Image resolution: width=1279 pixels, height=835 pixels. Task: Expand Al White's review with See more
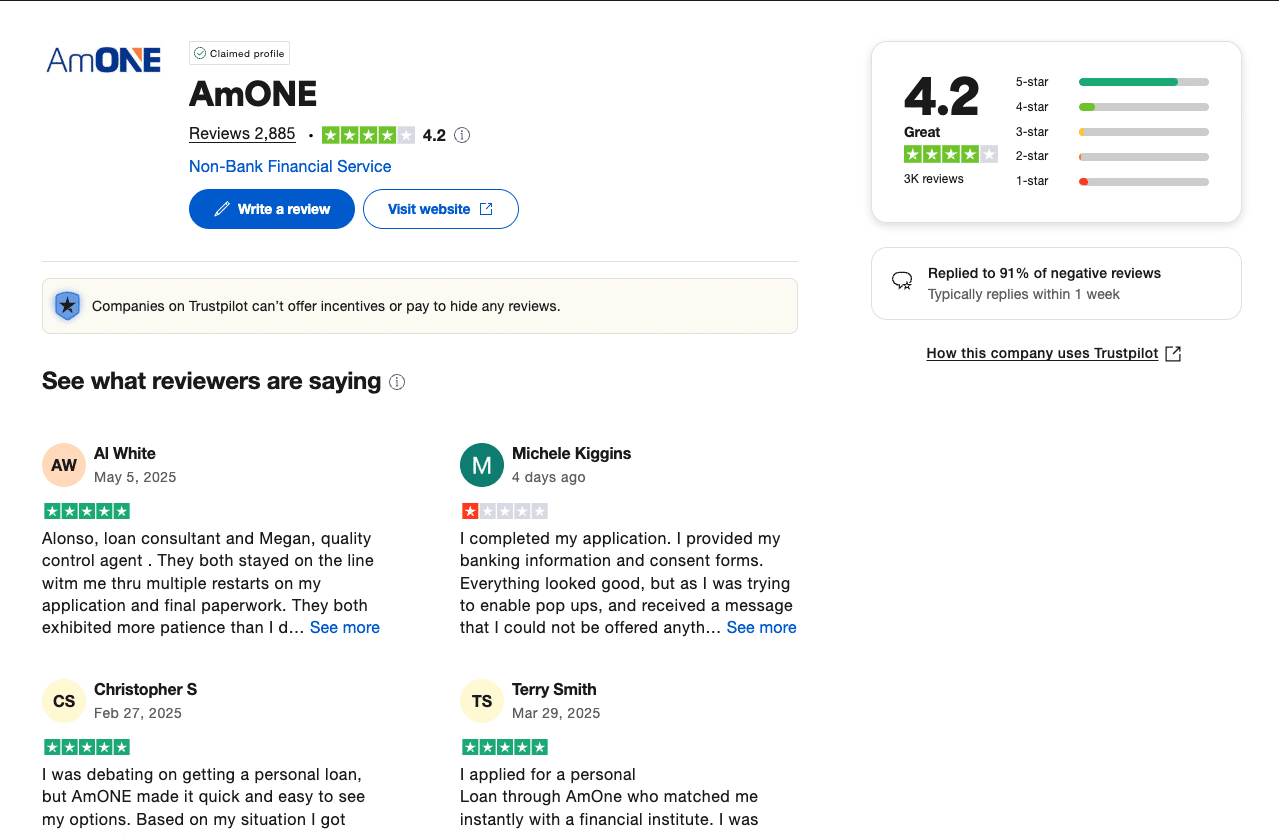pyautogui.click(x=345, y=628)
